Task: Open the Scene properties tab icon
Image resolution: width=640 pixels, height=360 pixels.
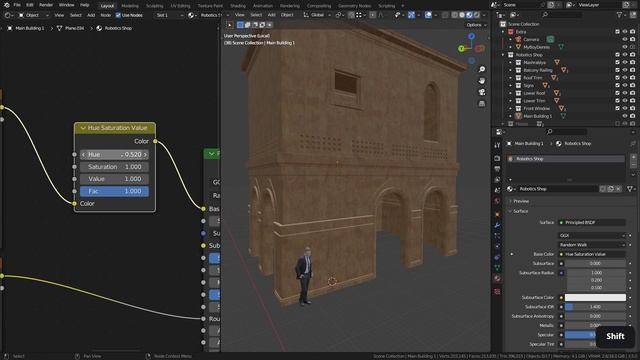Action: 497,190
